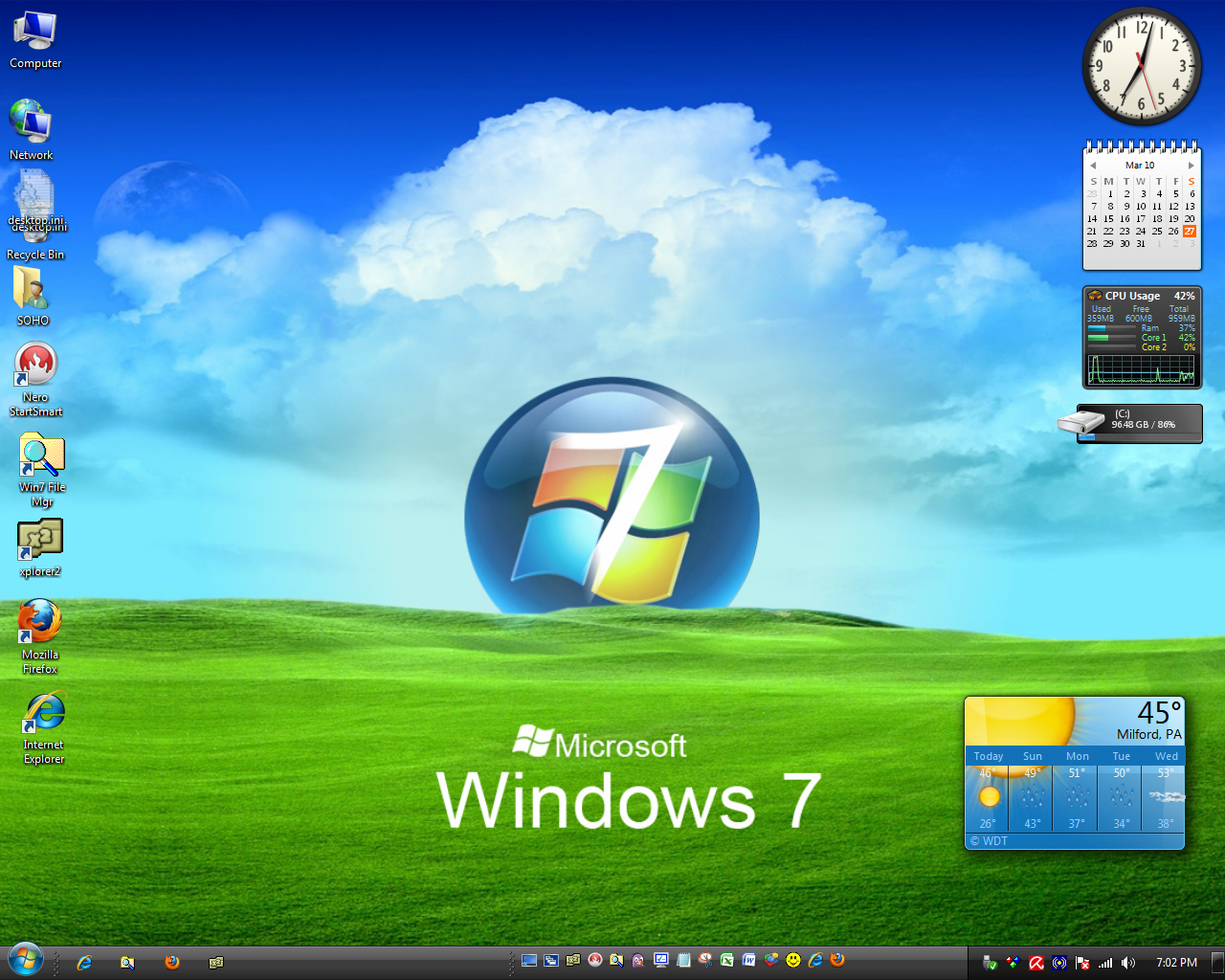Select Mon forecast in weather gadget
The height and width of the screenshot is (980, 1225).
pos(1077,790)
